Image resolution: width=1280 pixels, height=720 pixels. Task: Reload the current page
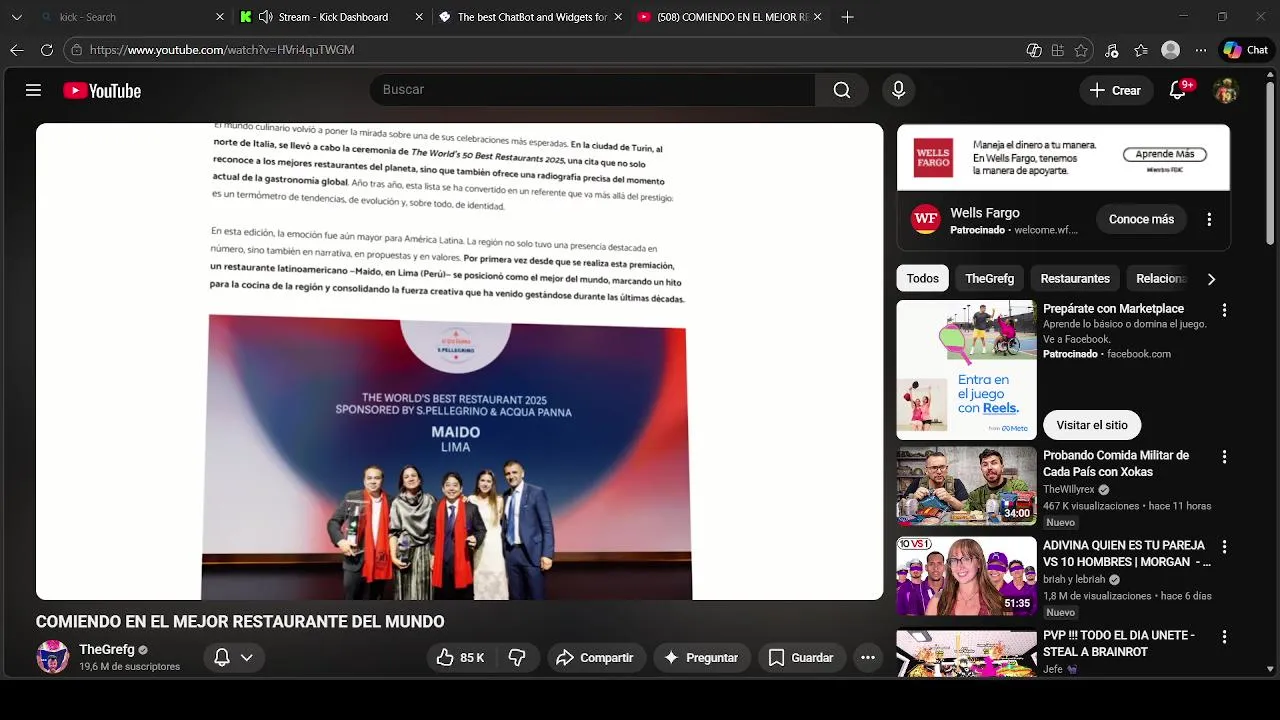click(x=46, y=50)
